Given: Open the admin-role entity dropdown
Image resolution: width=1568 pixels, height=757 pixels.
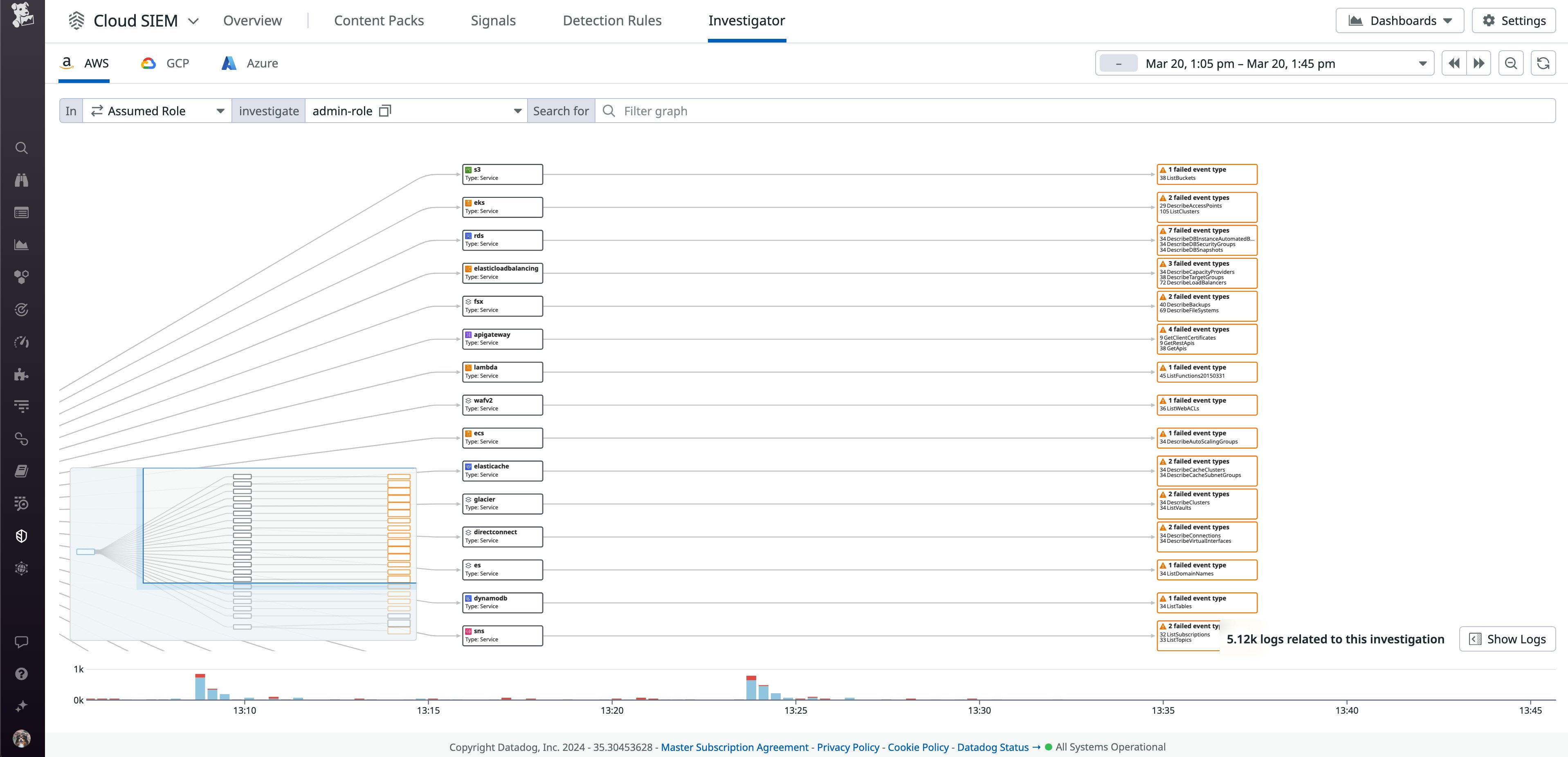Looking at the screenshot, I should tap(517, 111).
